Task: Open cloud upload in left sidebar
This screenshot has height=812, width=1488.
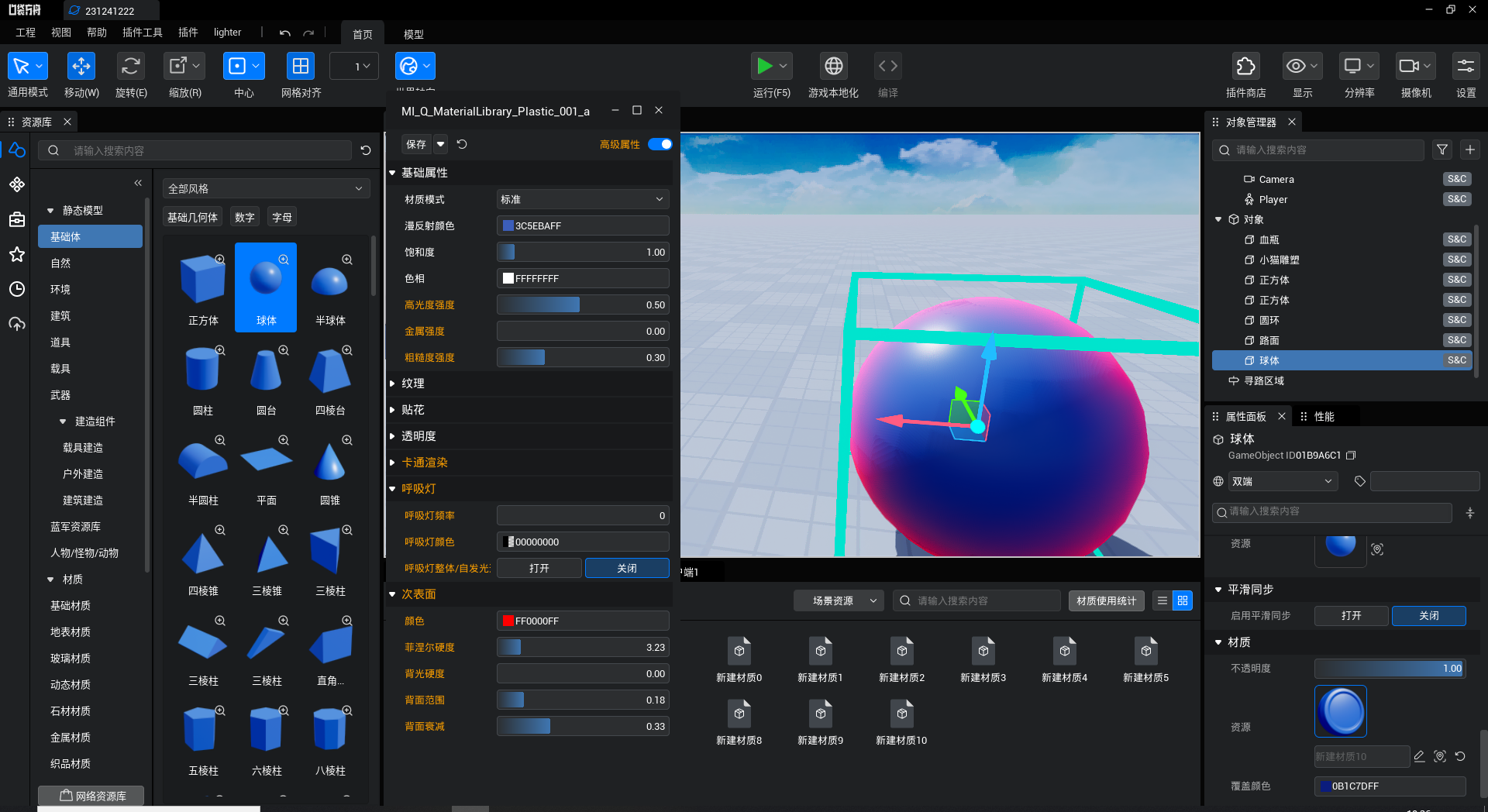Action: (x=17, y=324)
